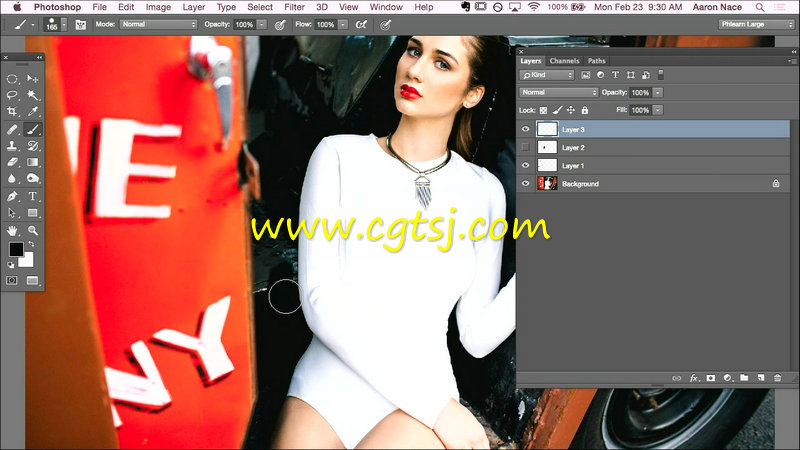Lock image pixels
The height and width of the screenshot is (450, 800).
pos(557,110)
